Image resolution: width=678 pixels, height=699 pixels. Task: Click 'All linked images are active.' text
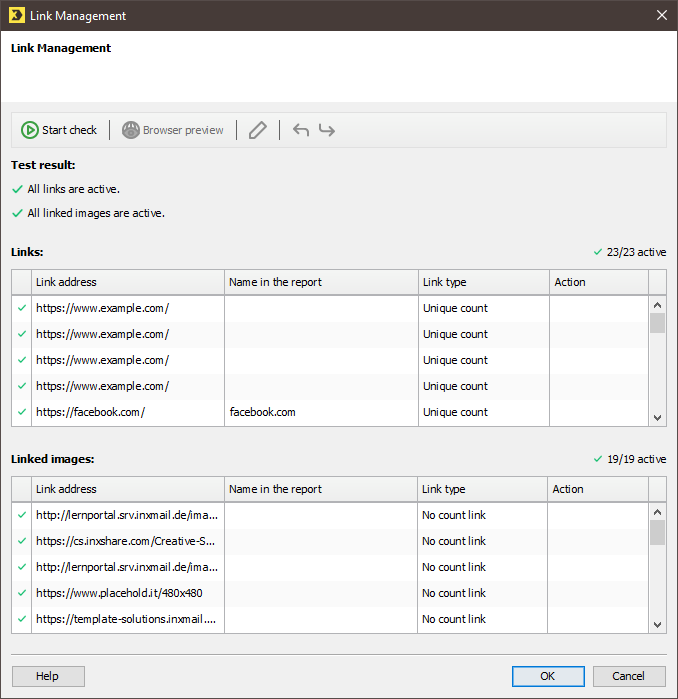coord(96,213)
